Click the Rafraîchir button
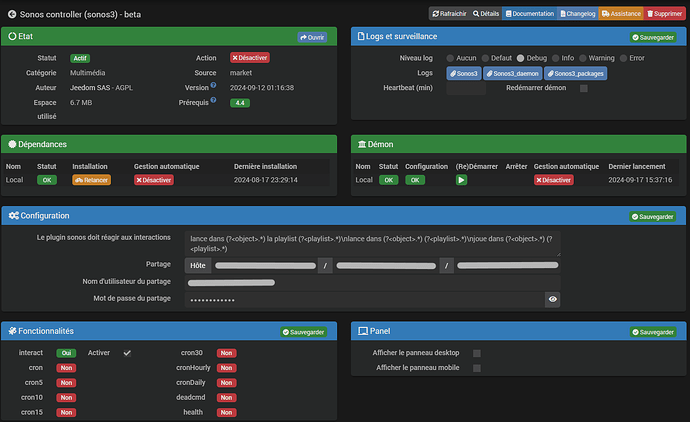The width and height of the screenshot is (690, 422). point(449,14)
